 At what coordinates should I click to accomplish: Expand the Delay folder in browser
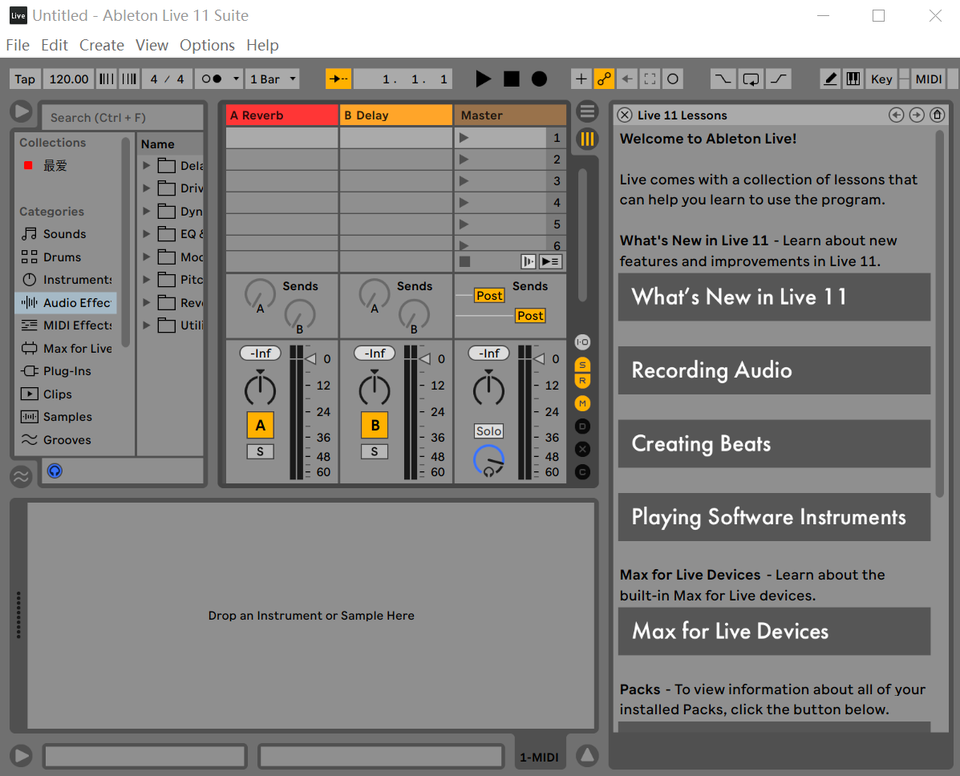point(147,166)
